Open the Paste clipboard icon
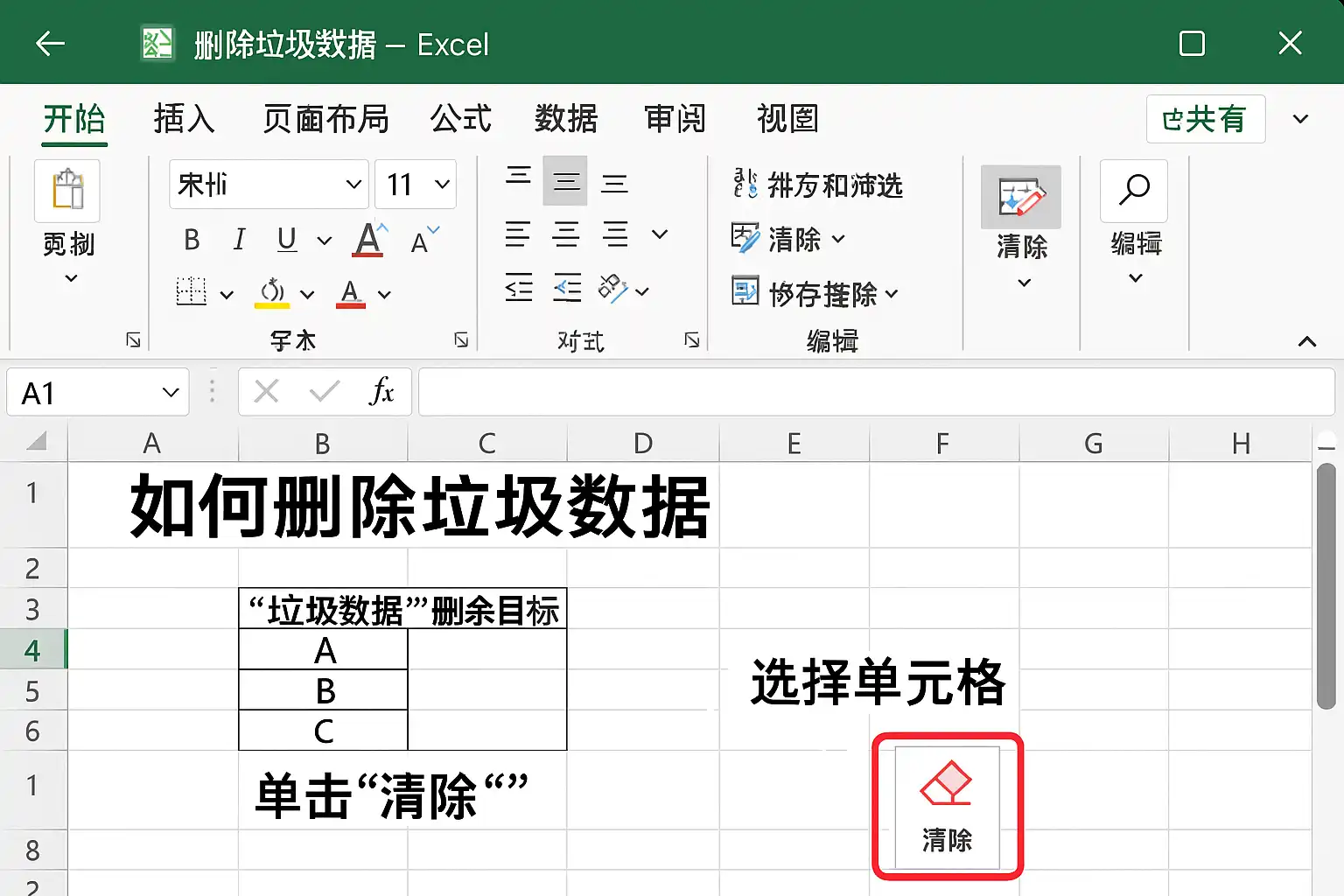 pyautogui.click(x=67, y=192)
